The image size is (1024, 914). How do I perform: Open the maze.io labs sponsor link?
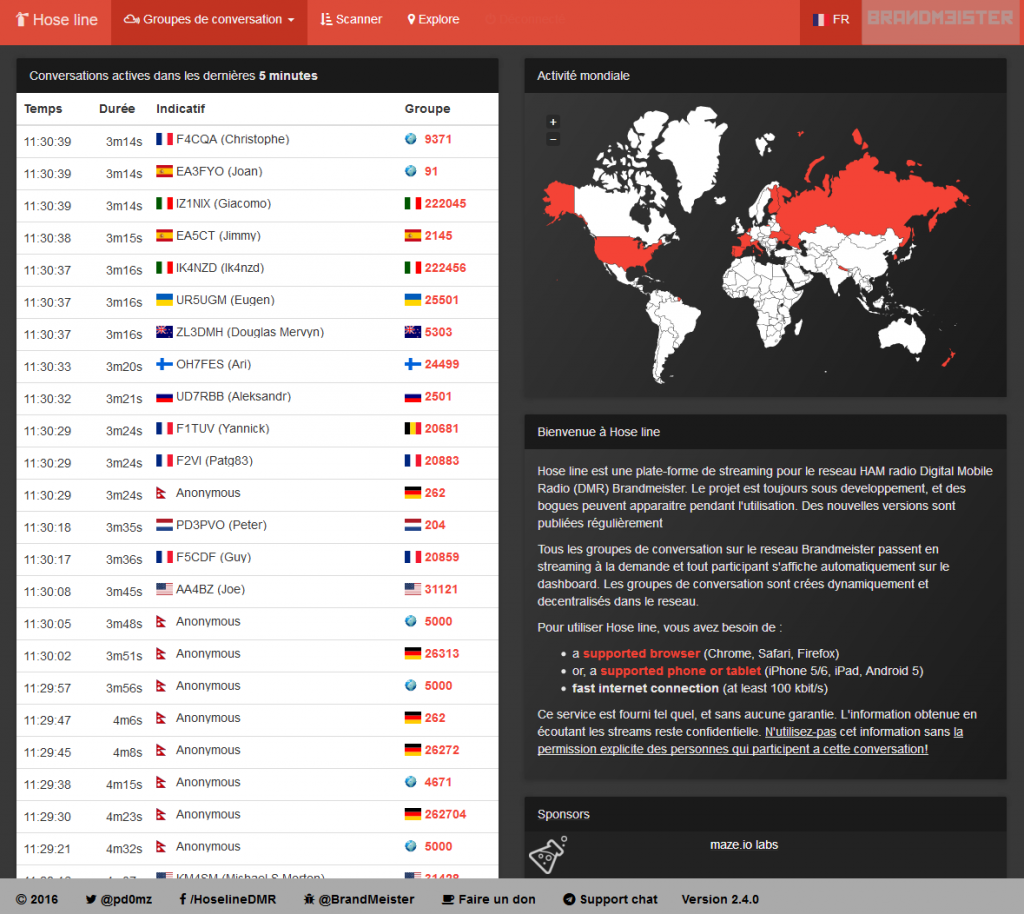tap(744, 845)
